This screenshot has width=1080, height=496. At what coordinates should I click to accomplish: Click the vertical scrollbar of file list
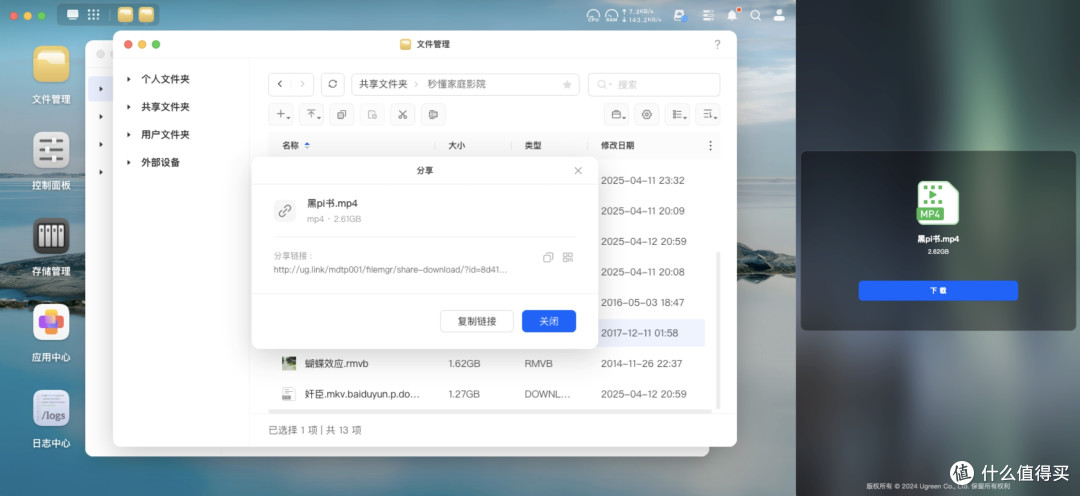point(717,329)
